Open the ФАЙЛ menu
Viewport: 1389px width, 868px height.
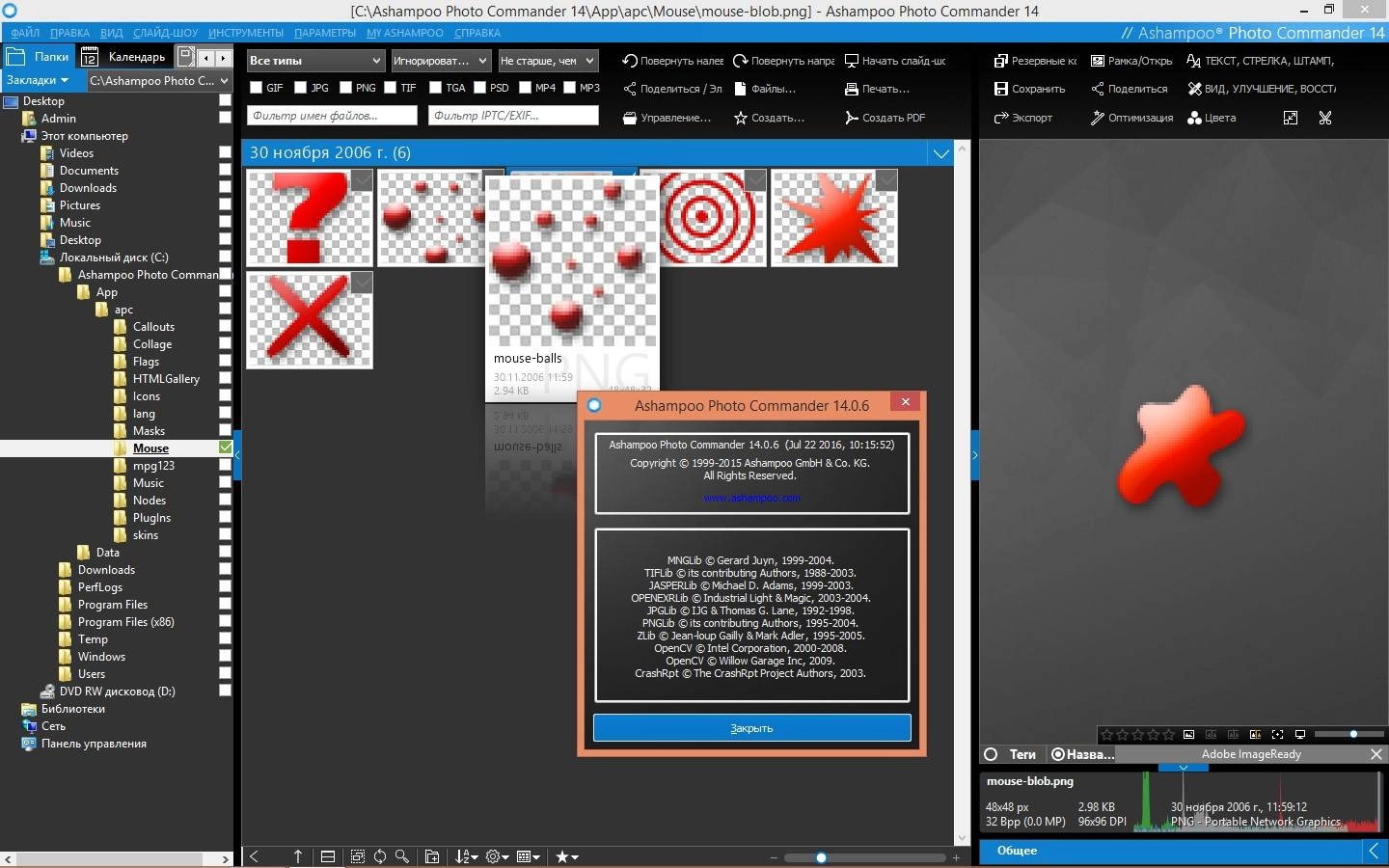coord(25,33)
